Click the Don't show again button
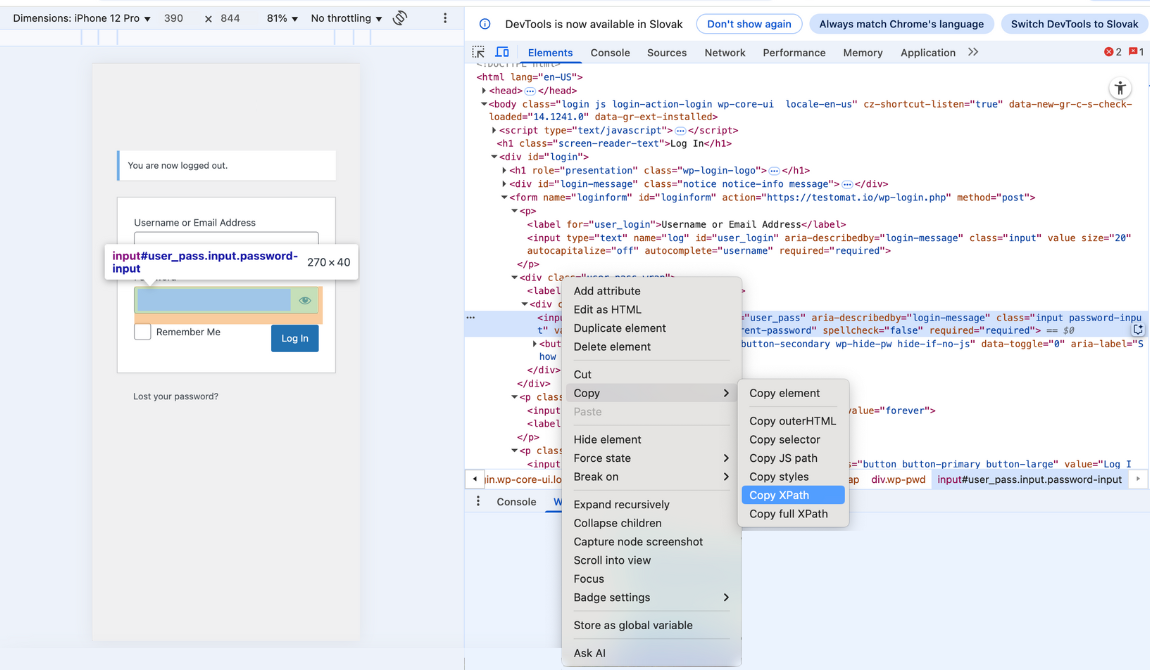The width and height of the screenshot is (1150, 670). coord(749,24)
